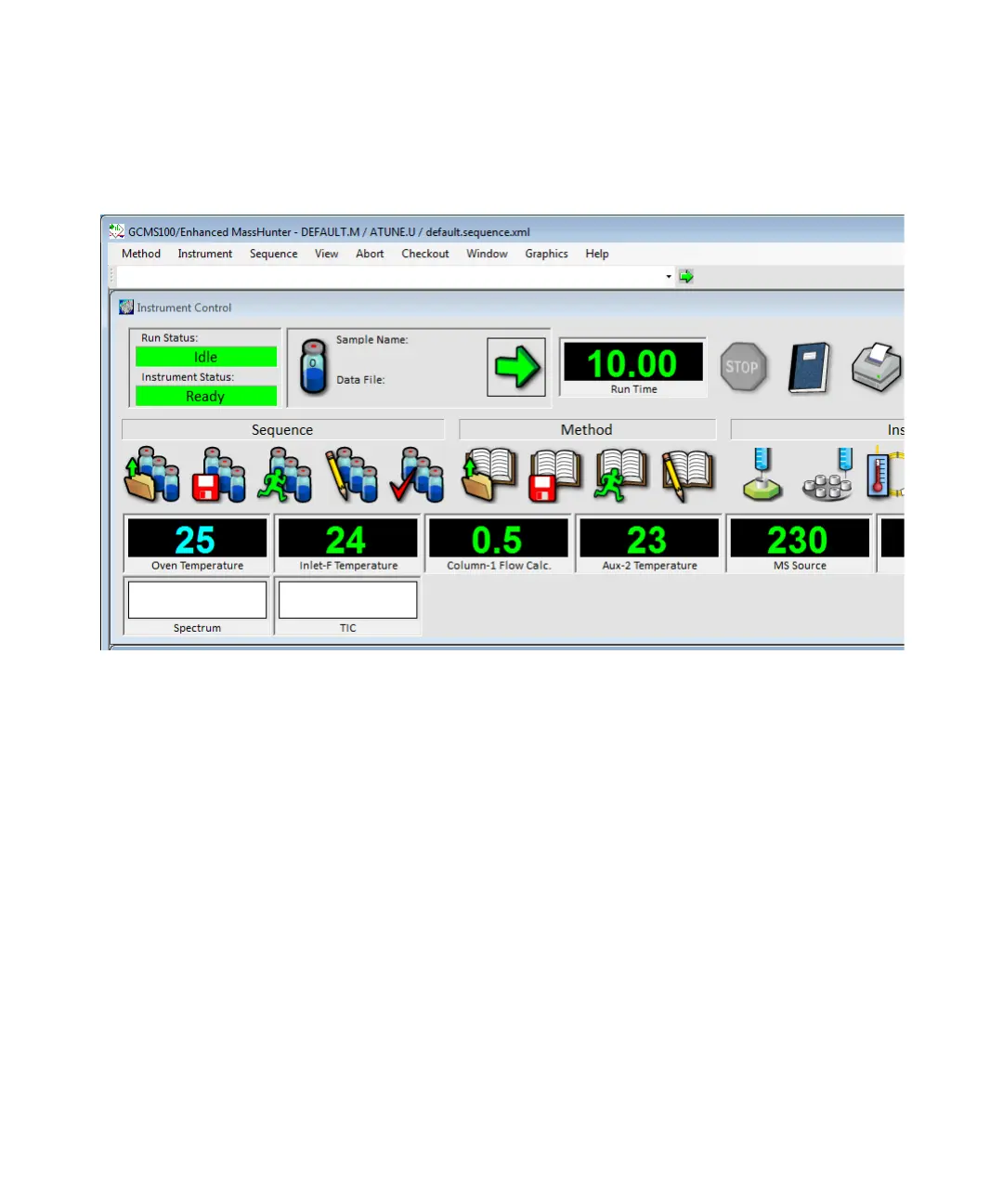Click the Edit Method pencil book icon
1003x1204 pixels.
[688, 475]
